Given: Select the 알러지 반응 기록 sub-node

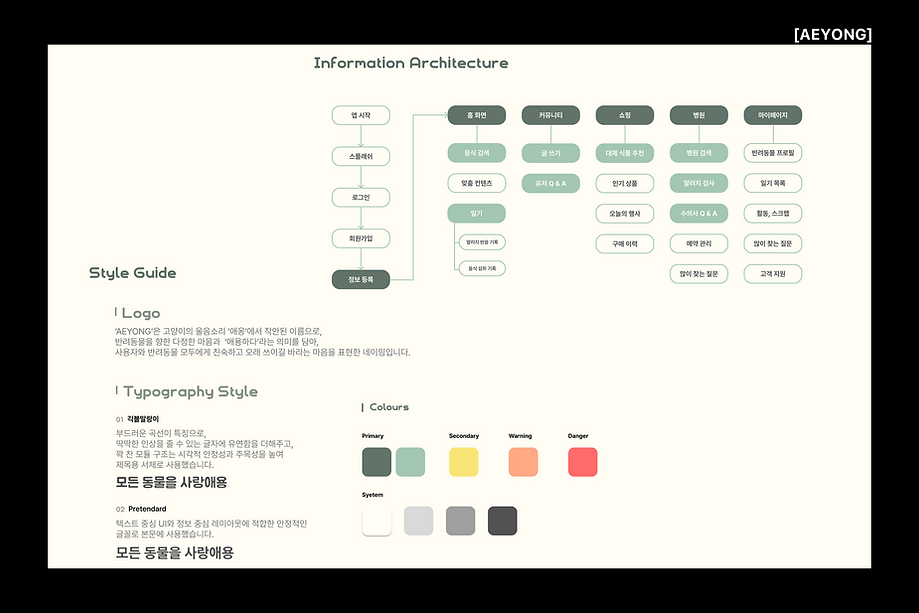Looking at the screenshot, I should click(482, 242).
